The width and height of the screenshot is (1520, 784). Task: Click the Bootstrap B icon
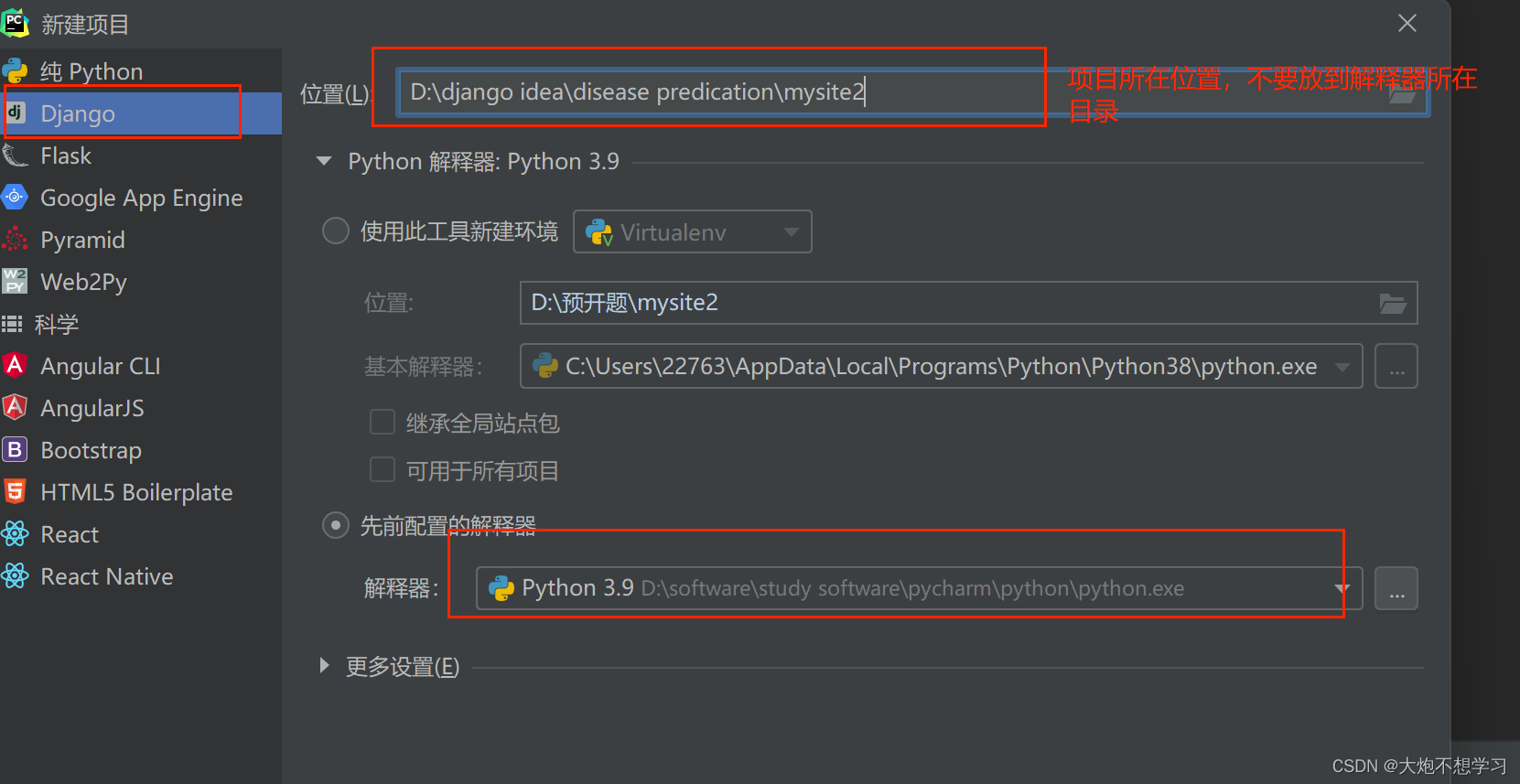click(15, 449)
